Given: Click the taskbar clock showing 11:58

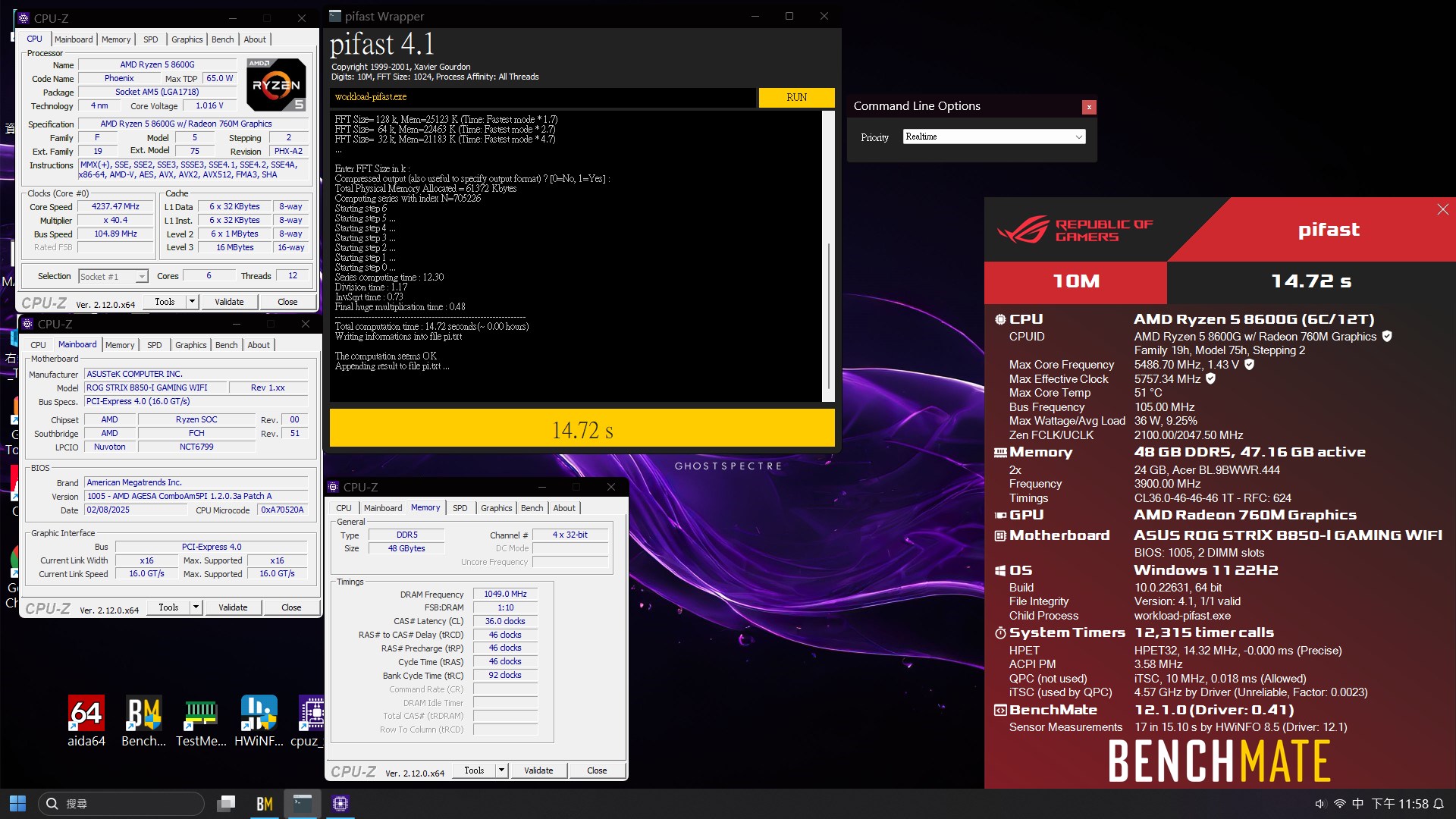Looking at the screenshot, I should pos(1400,804).
